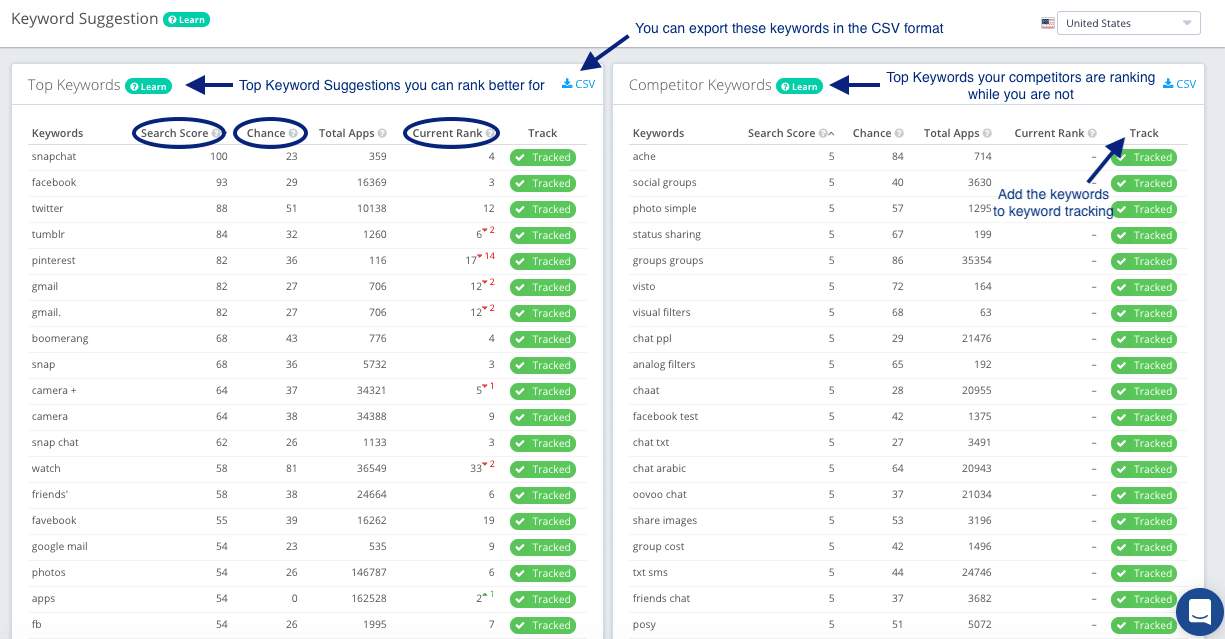Click the Learn badge beside Competitor Keywords
This screenshot has width=1225, height=639.
click(x=799, y=86)
